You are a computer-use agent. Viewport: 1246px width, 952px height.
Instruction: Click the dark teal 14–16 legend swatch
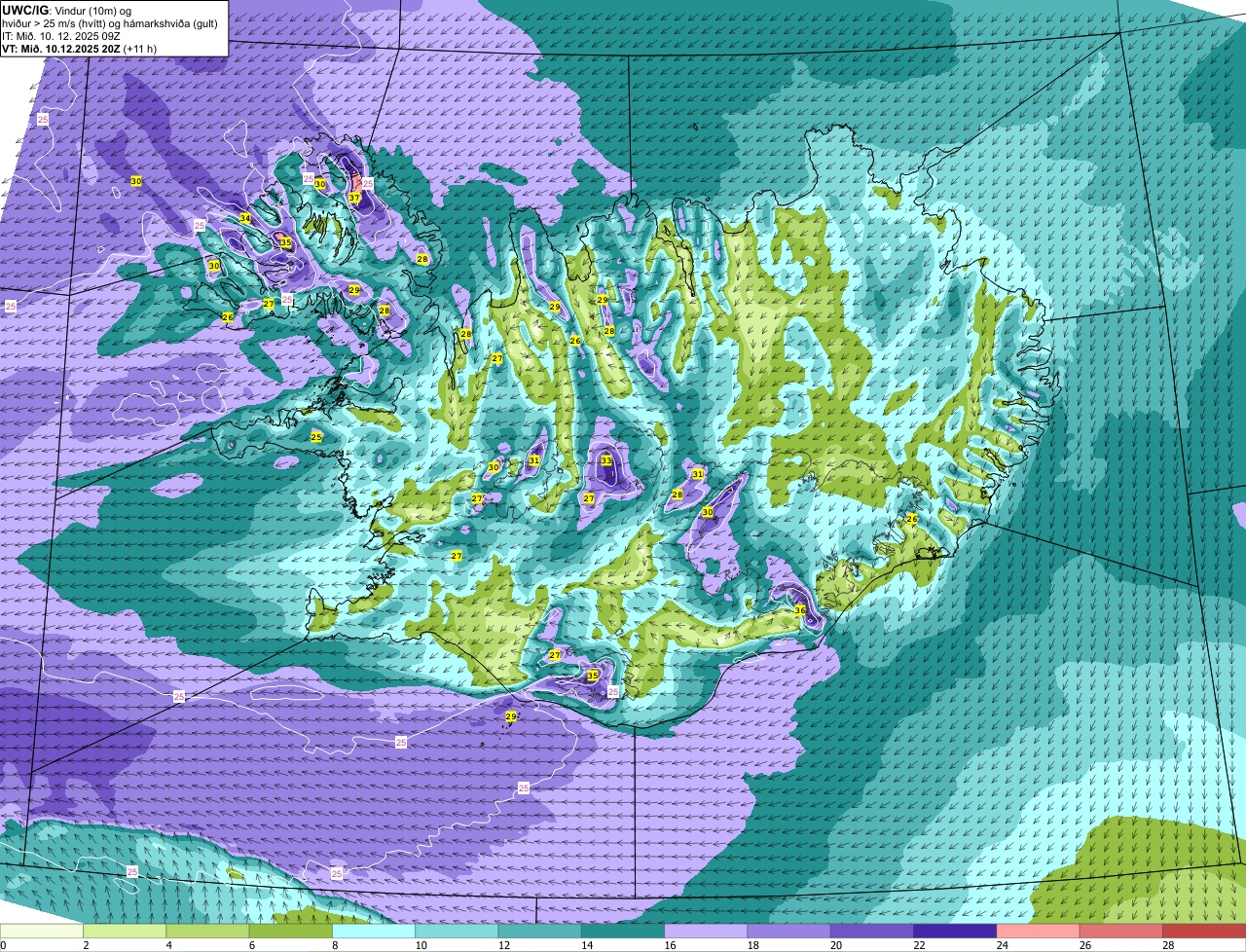coord(623,932)
